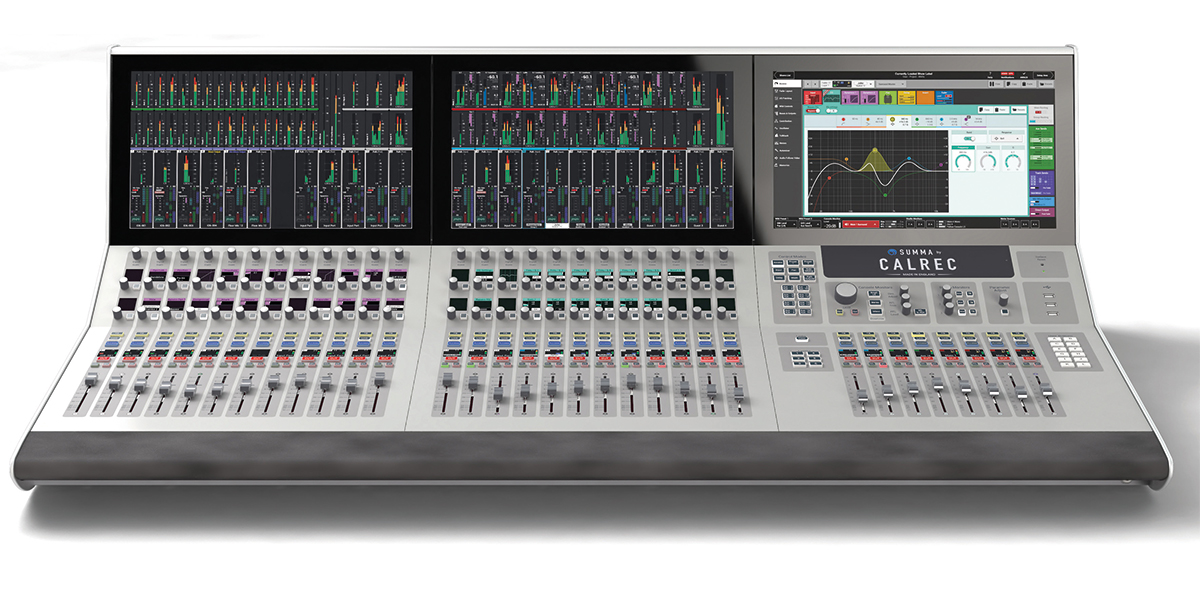
Task: Select the blue node on the EQ graph
Action: coord(907,156)
